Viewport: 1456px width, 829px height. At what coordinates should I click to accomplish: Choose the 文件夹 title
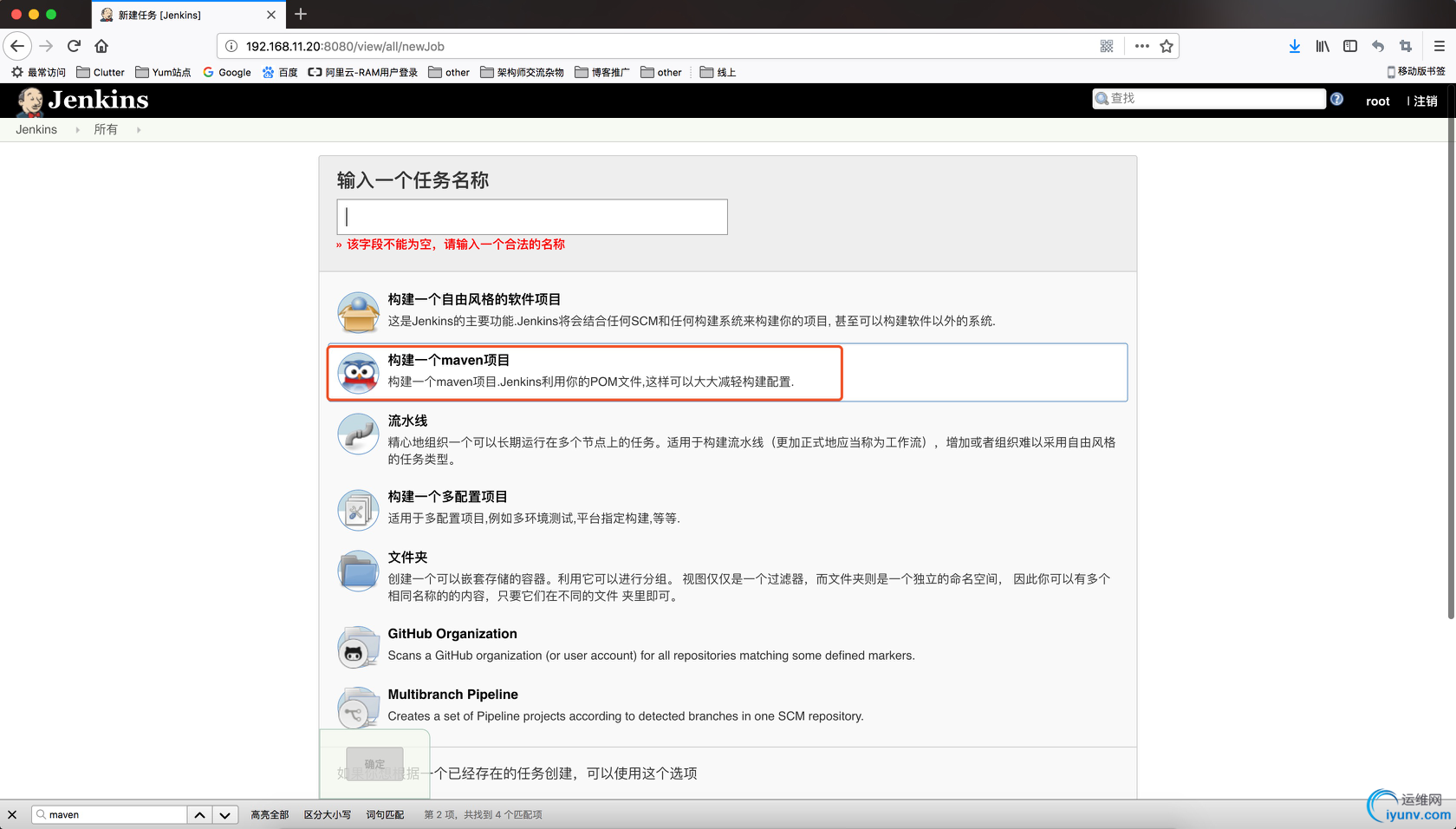pos(407,558)
